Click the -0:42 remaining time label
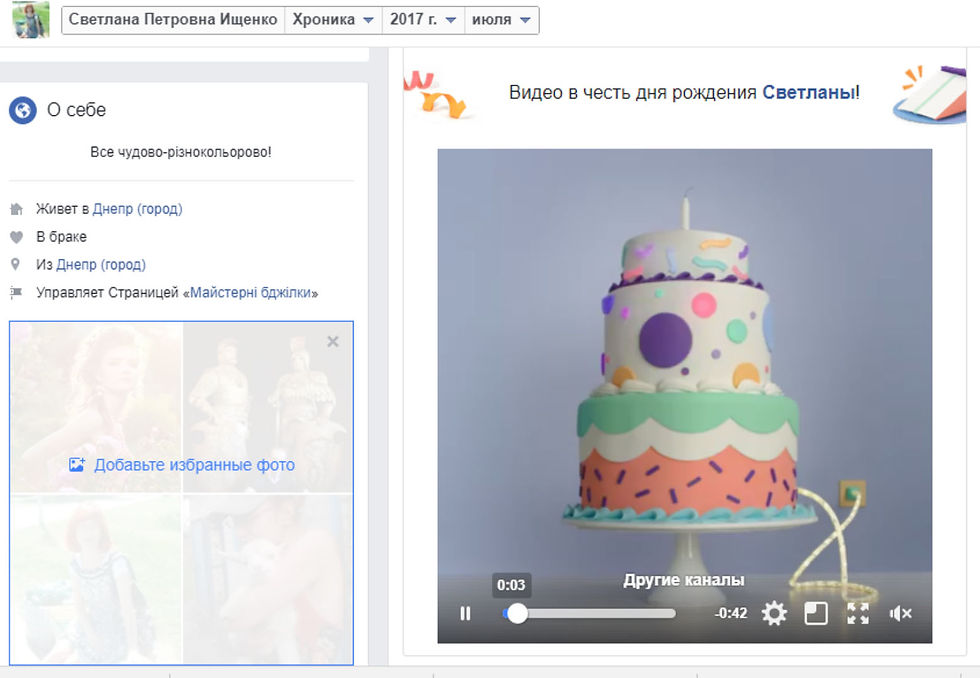 731,613
